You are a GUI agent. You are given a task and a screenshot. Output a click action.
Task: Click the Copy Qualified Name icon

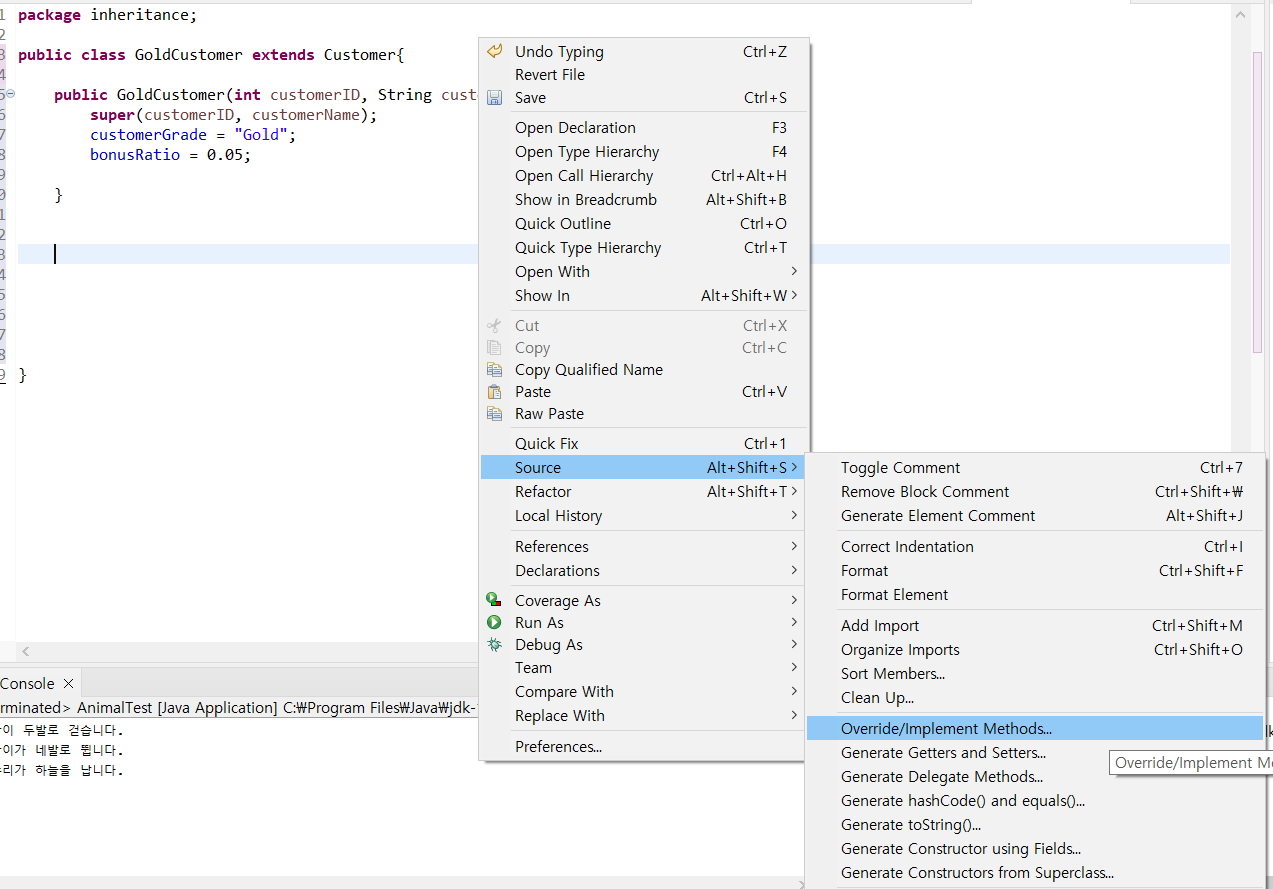point(494,370)
